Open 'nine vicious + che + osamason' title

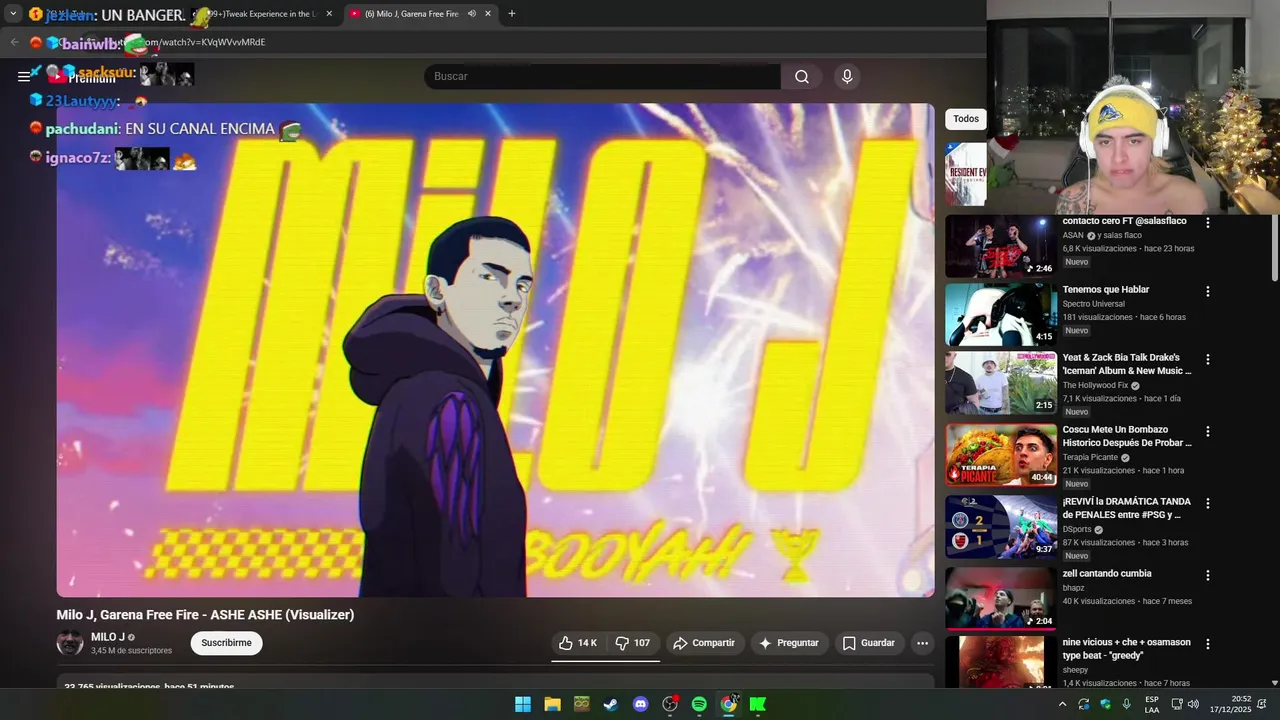pyautogui.click(x=1127, y=648)
